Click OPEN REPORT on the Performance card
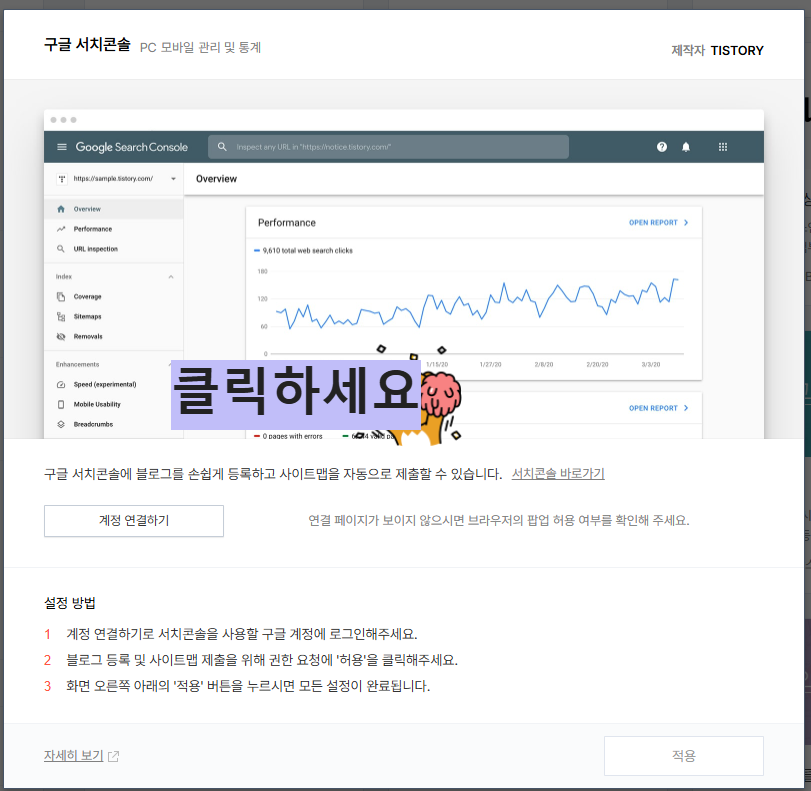The width and height of the screenshot is (811, 791). pos(658,222)
